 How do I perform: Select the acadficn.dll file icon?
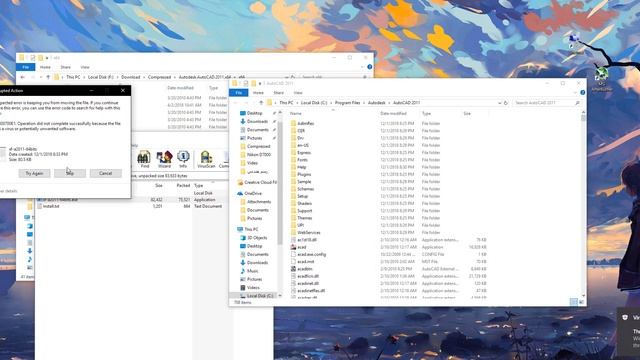click(293, 276)
